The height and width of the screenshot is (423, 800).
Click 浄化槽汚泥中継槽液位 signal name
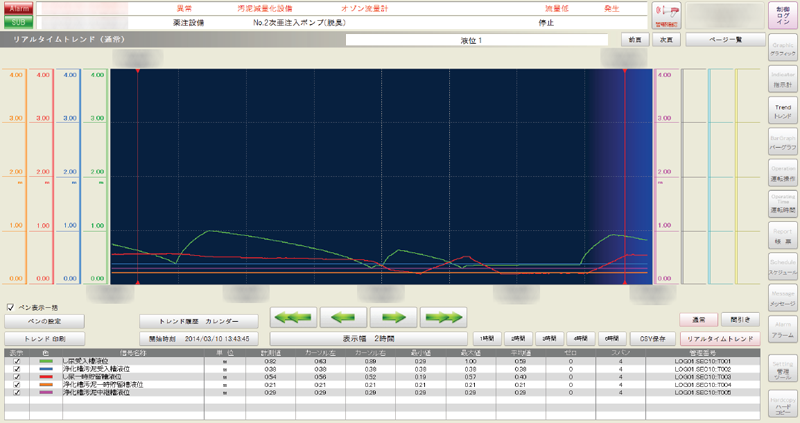96,392
